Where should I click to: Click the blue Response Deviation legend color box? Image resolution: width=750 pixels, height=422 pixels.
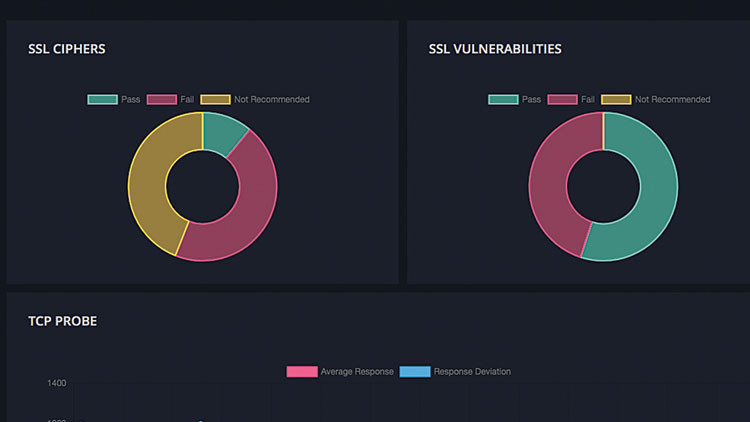pyautogui.click(x=415, y=372)
